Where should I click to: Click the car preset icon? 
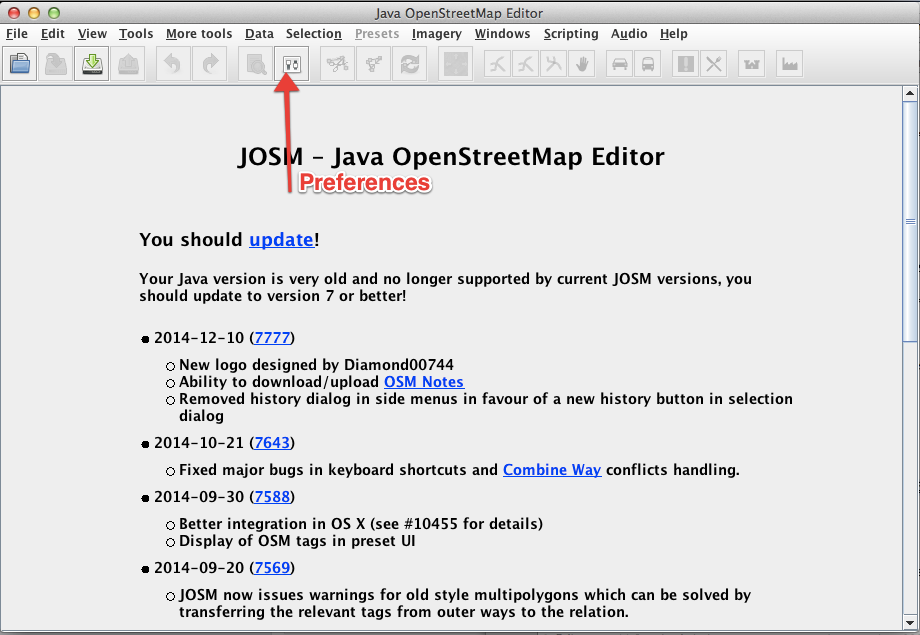point(620,63)
